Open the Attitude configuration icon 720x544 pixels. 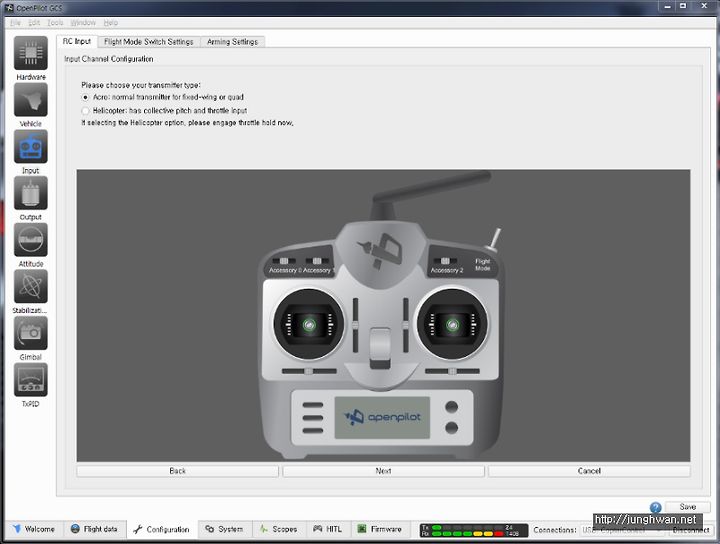pyautogui.click(x=30, y=240)
